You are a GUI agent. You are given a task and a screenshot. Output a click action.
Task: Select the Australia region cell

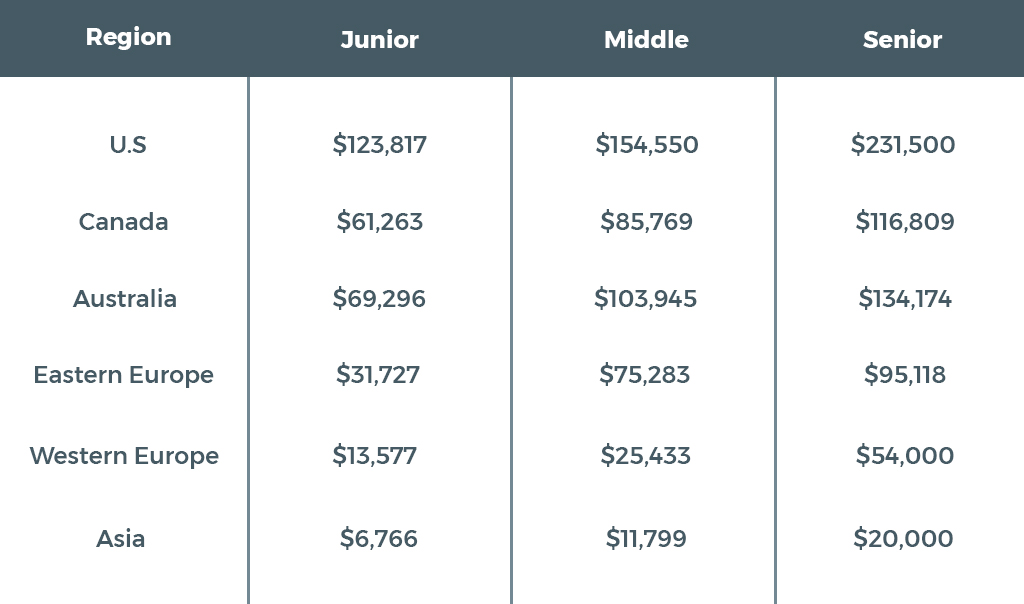tap(125, 298)
